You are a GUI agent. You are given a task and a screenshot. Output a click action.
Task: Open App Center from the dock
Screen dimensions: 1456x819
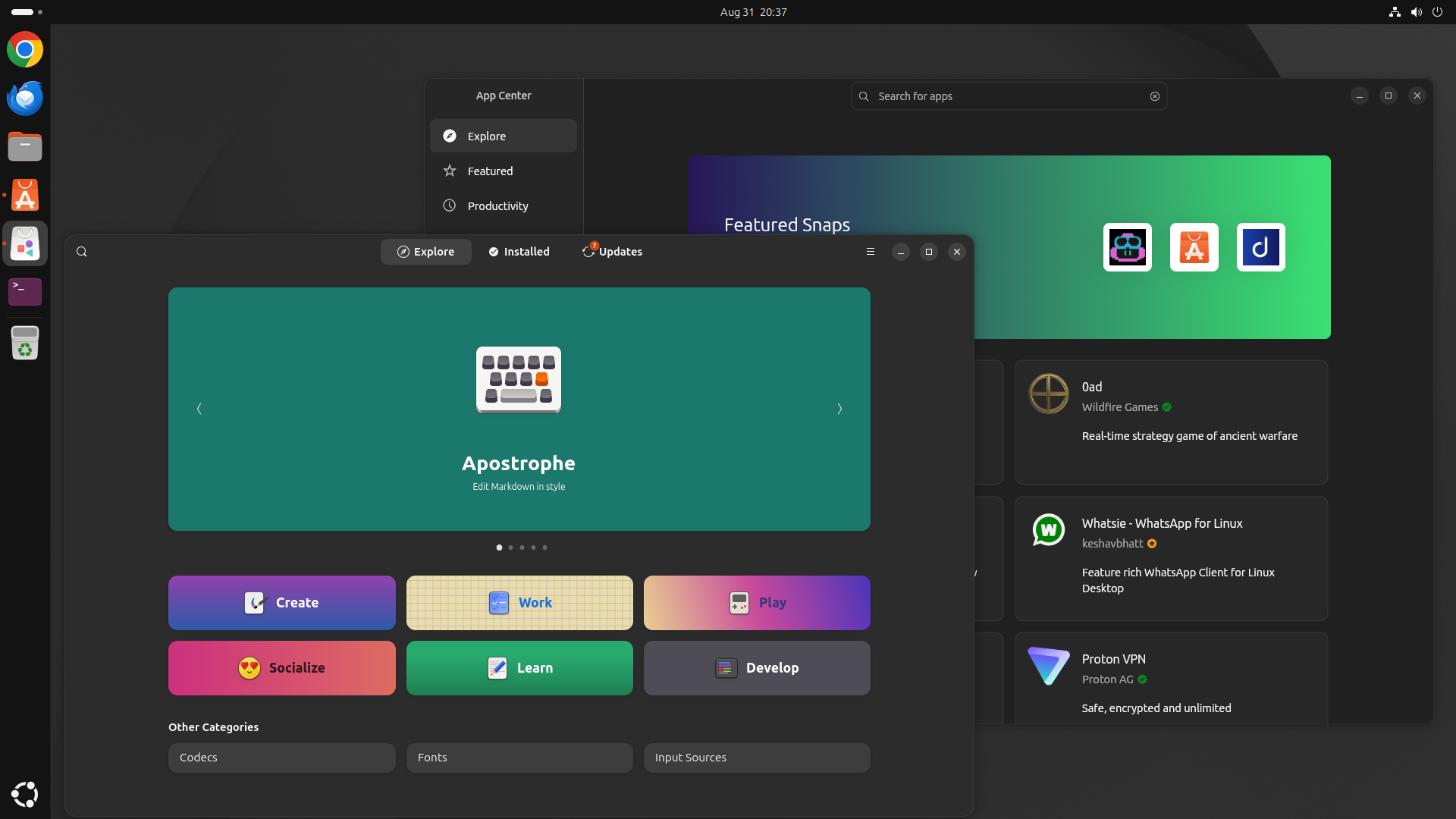tap(25, 195)
